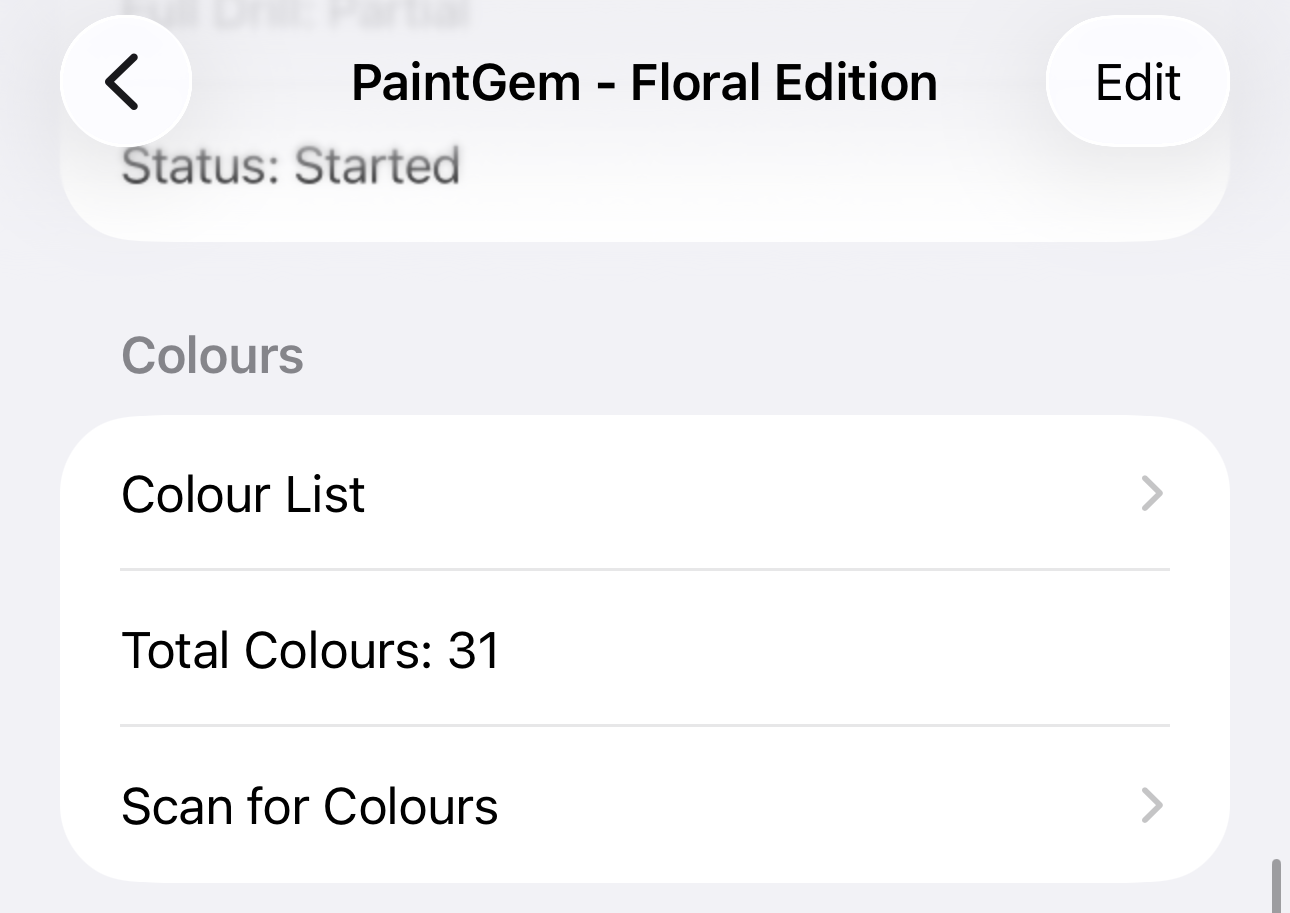This screenshot has width=1290, height=913.
Task: Expand the Colour List chevron
Action: [x=1152, y=494]
